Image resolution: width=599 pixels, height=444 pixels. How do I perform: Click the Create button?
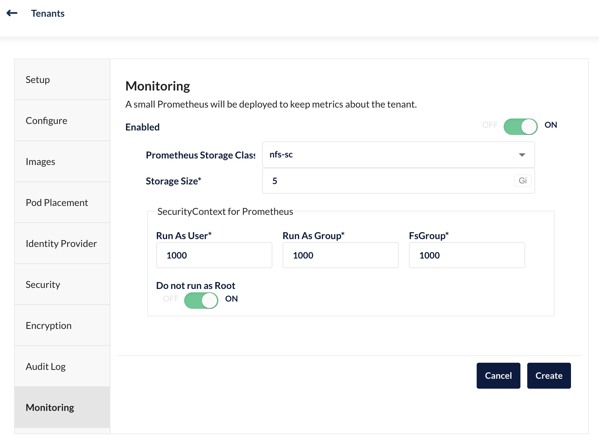549,376
